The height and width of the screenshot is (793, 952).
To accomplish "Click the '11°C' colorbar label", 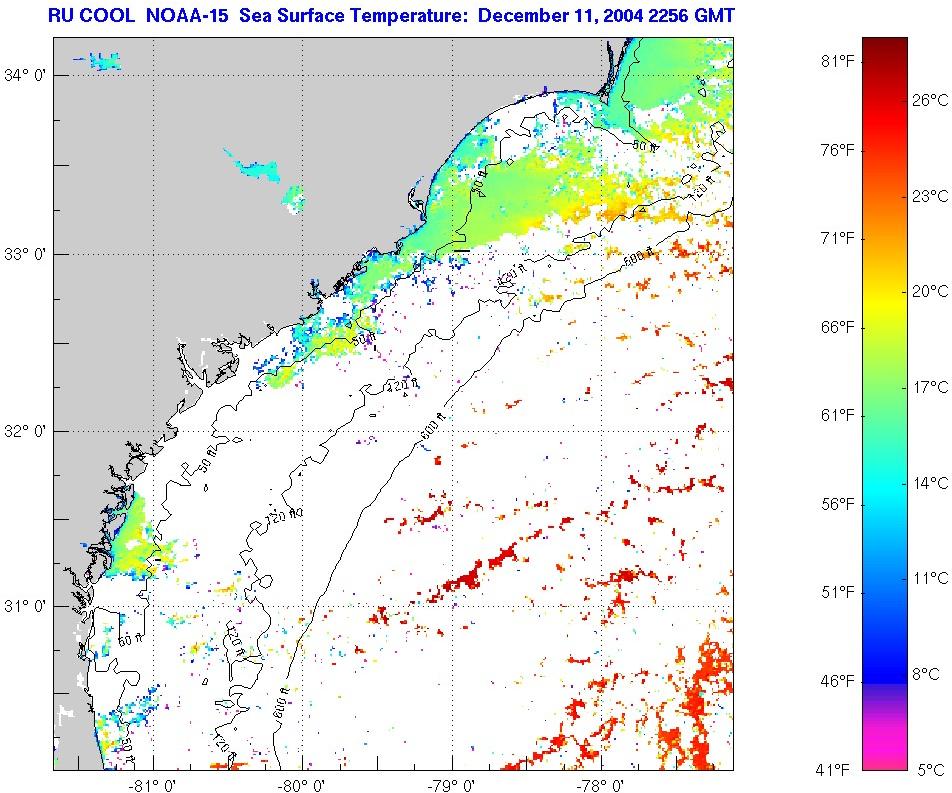I will [x=930, y=579].
